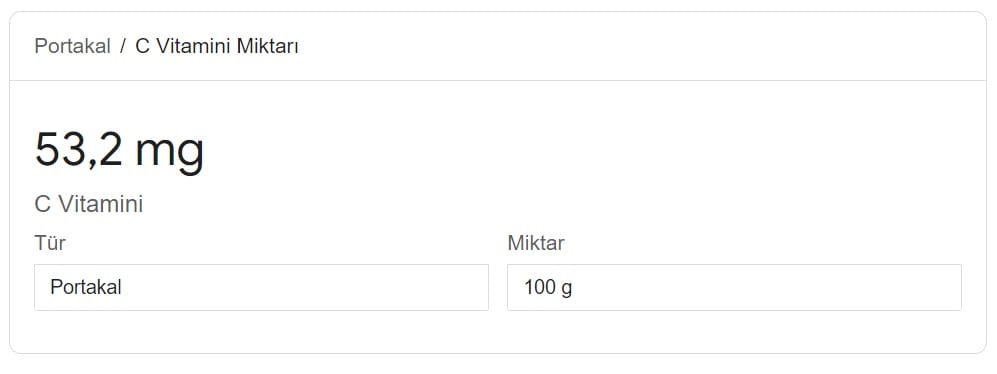Click the Miktar field label

536,242
